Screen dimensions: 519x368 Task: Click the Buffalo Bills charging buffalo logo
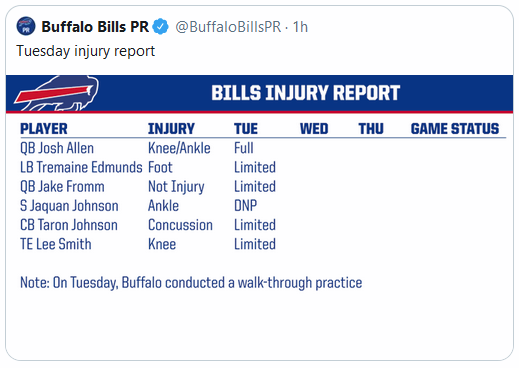tap(56, 93)
